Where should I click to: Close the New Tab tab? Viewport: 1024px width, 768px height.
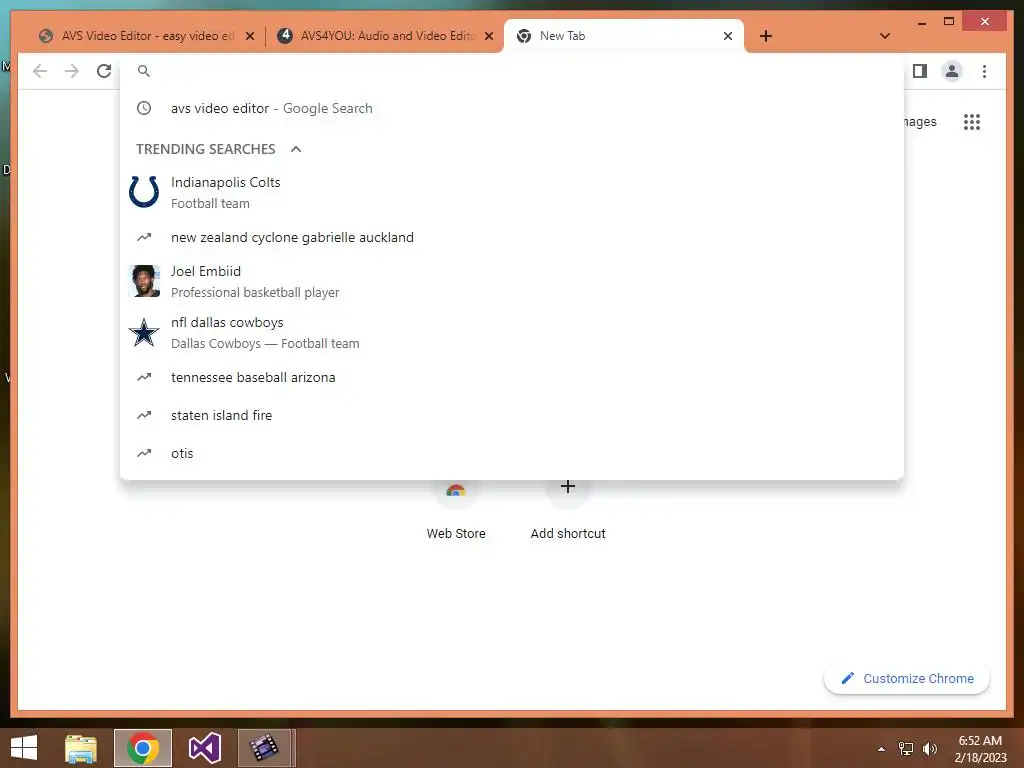[x=728, y=36]
